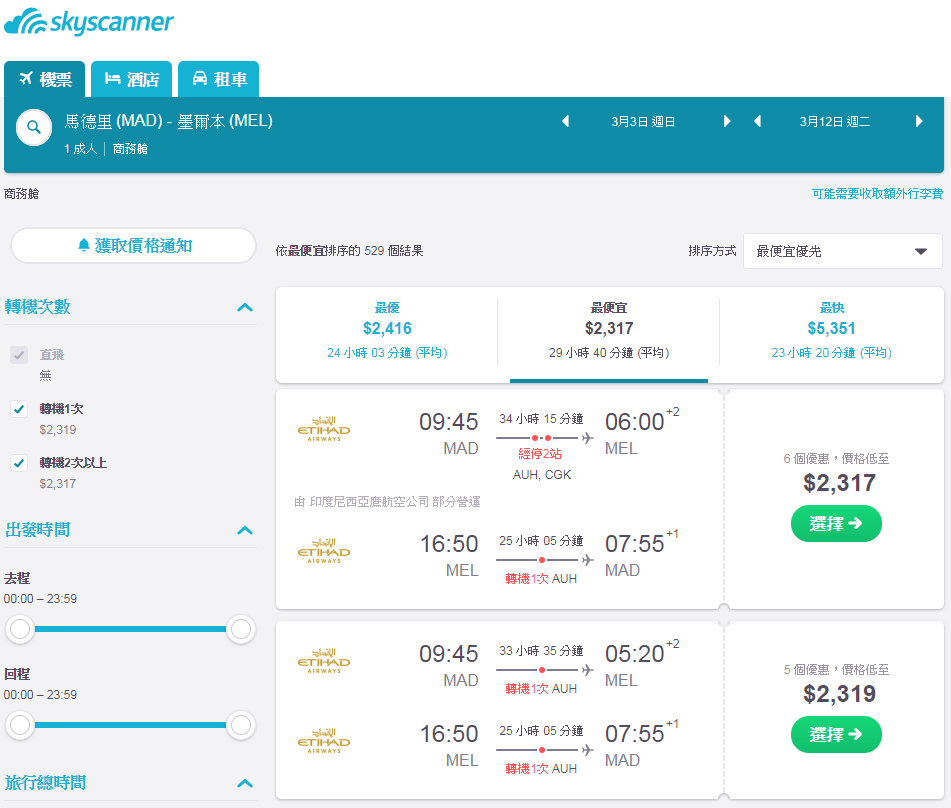Collapse the 出發時間 filter section
951x808 pixels.
(245, 530)
